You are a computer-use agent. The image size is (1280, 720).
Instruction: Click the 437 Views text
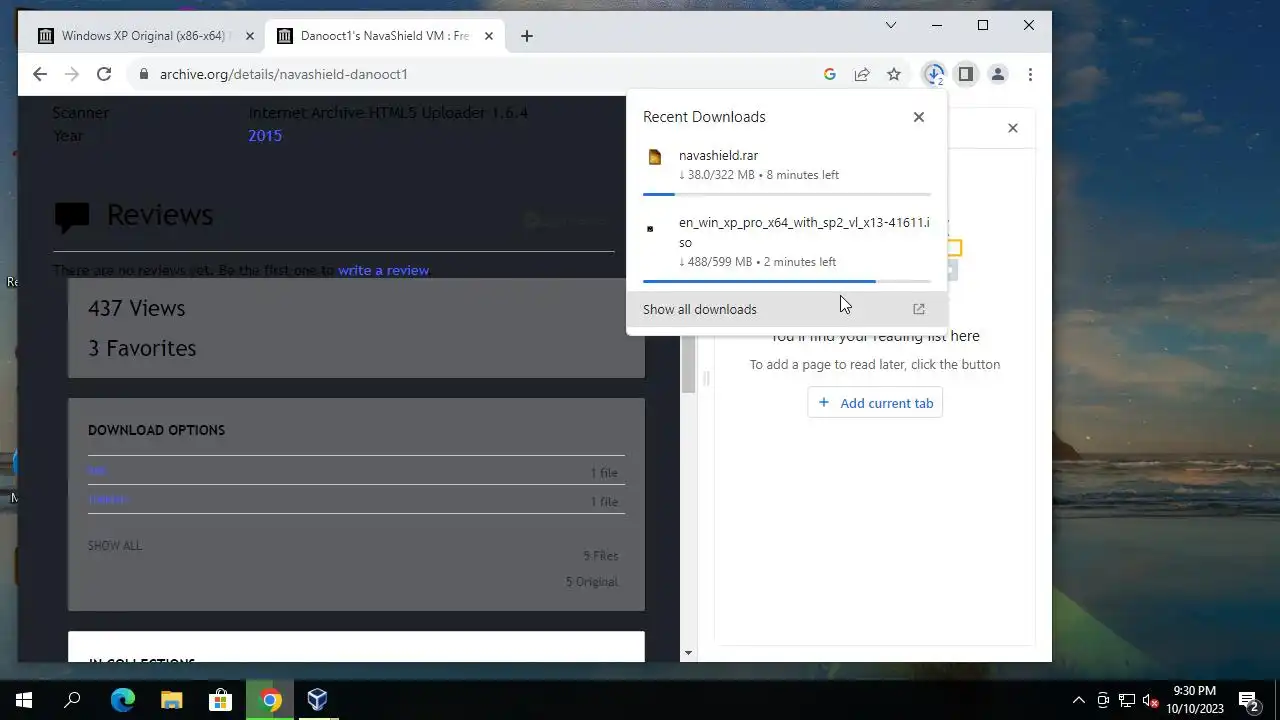coord(137,308)
